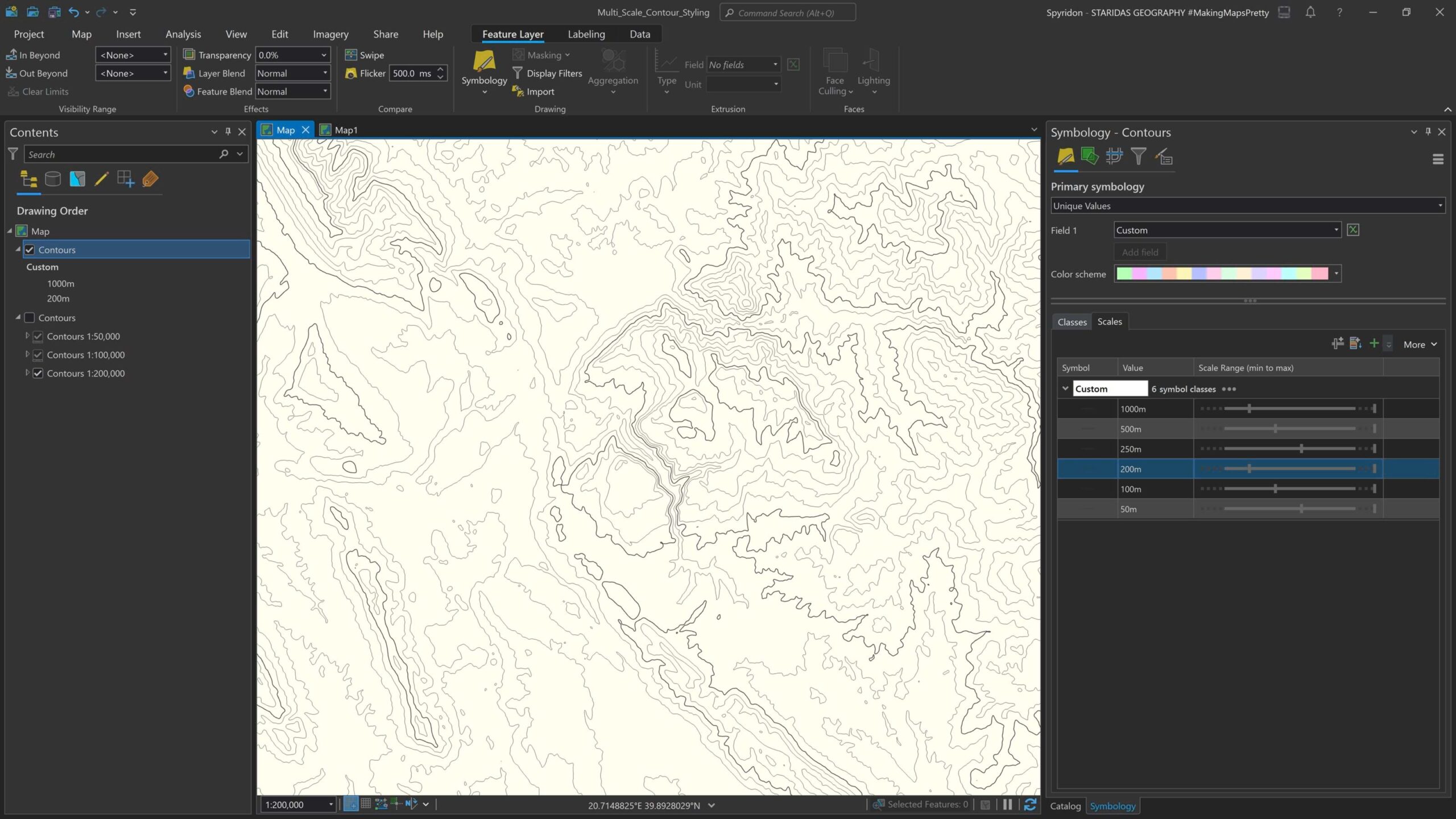Image resolution: width=1456 pixels, height=819 pixels.
Task: Switch to the Labeling ribbon tab
Action: (x=586, y=34)
